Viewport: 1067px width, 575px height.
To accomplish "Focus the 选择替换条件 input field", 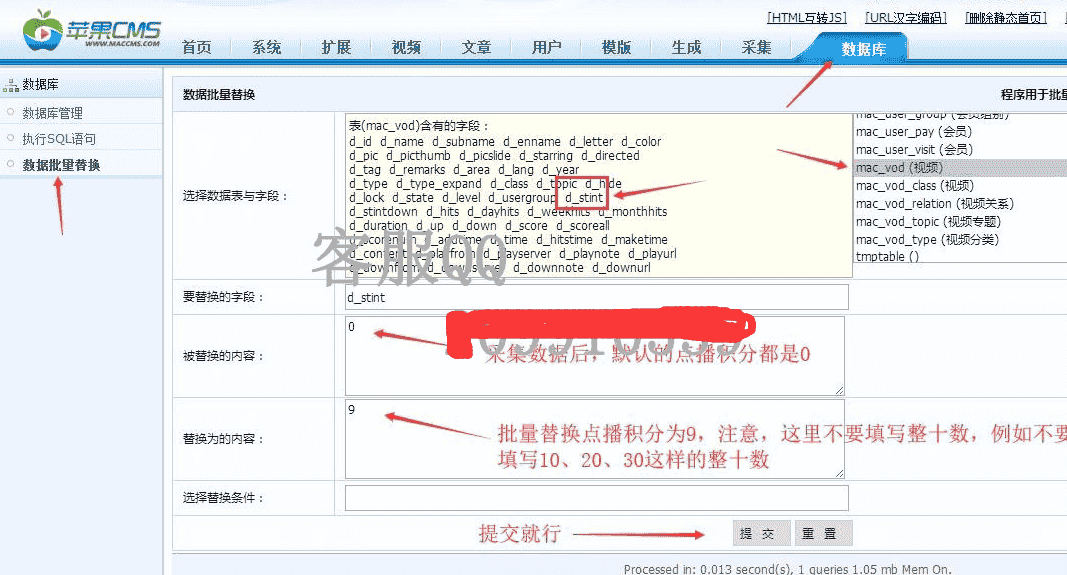I will [x=596, y=498].
